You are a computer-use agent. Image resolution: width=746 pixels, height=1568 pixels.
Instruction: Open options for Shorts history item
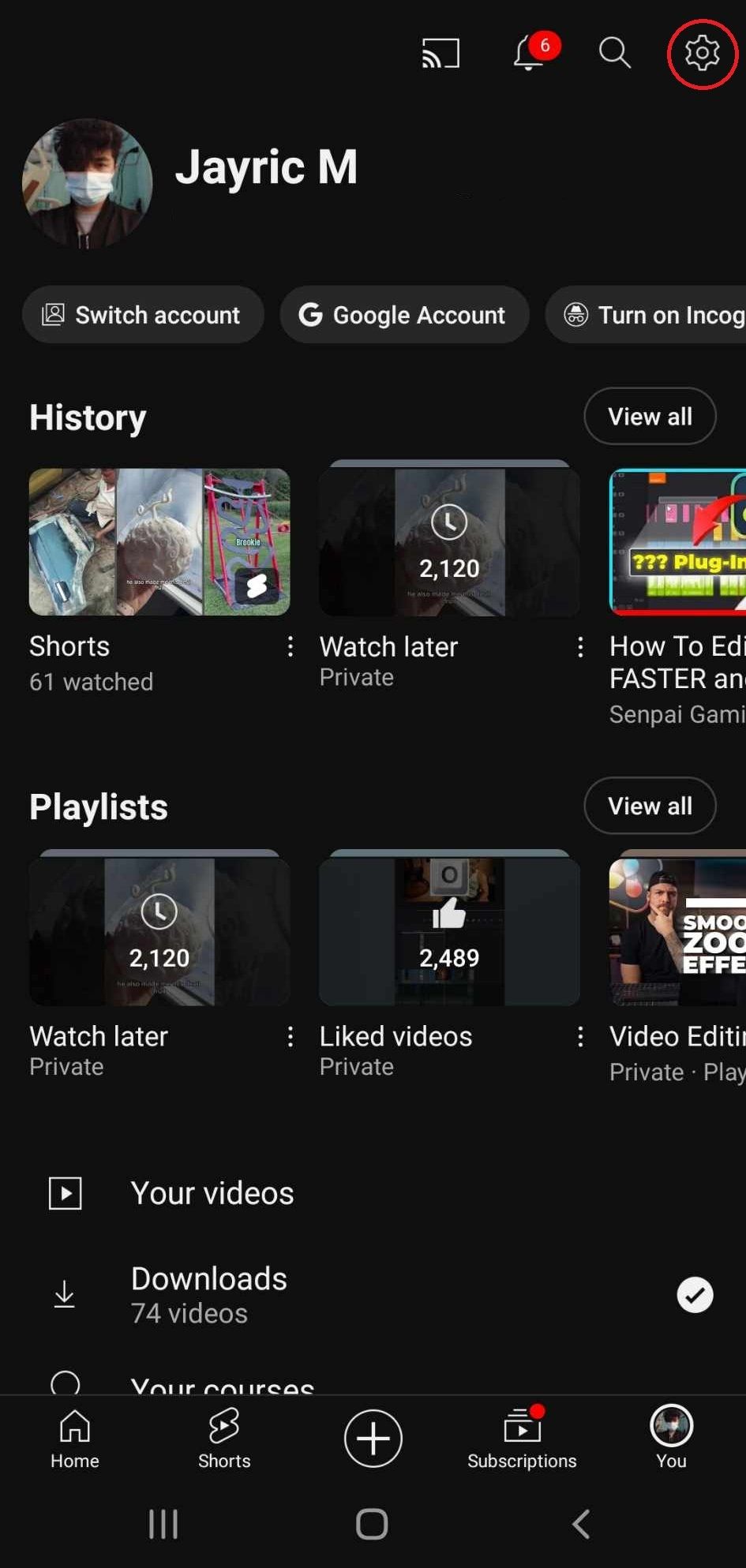coord(291,647)
